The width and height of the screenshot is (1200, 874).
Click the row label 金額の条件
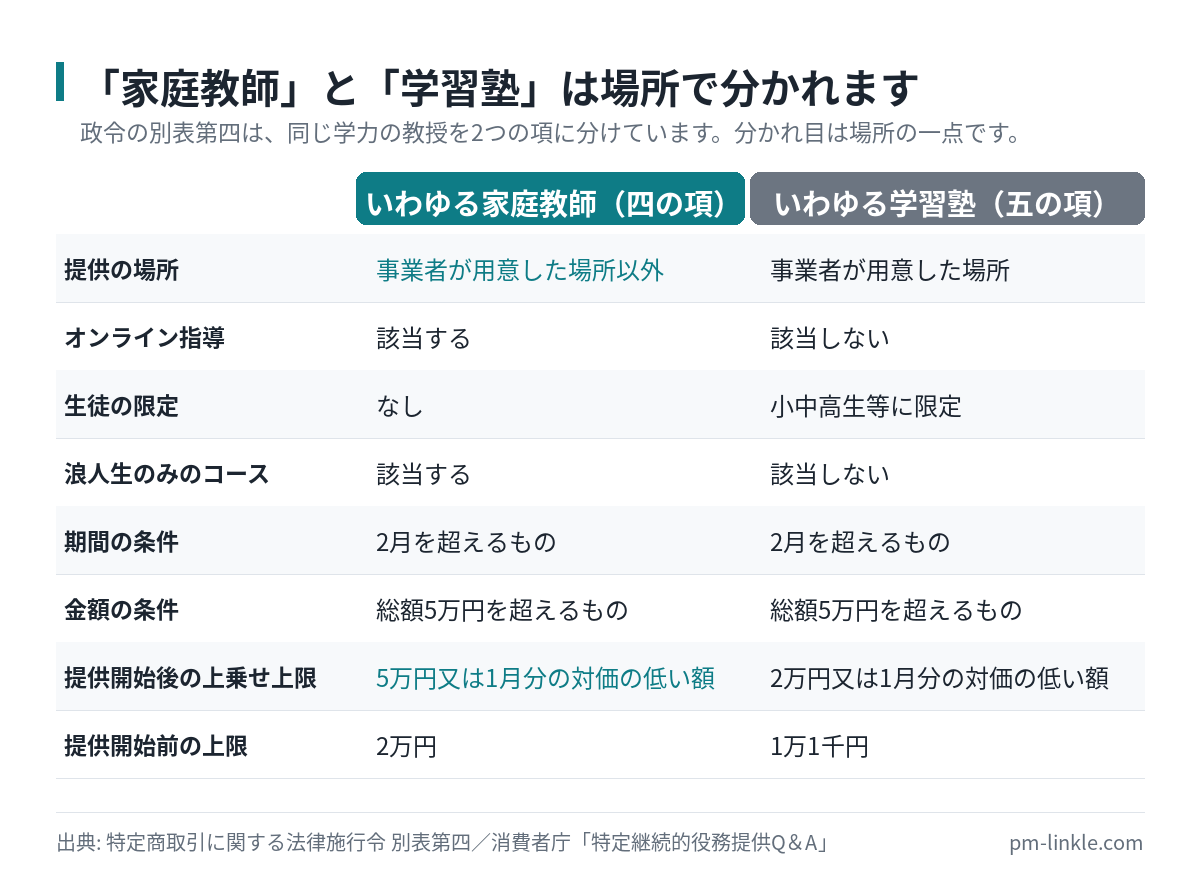tap(121, 609)
